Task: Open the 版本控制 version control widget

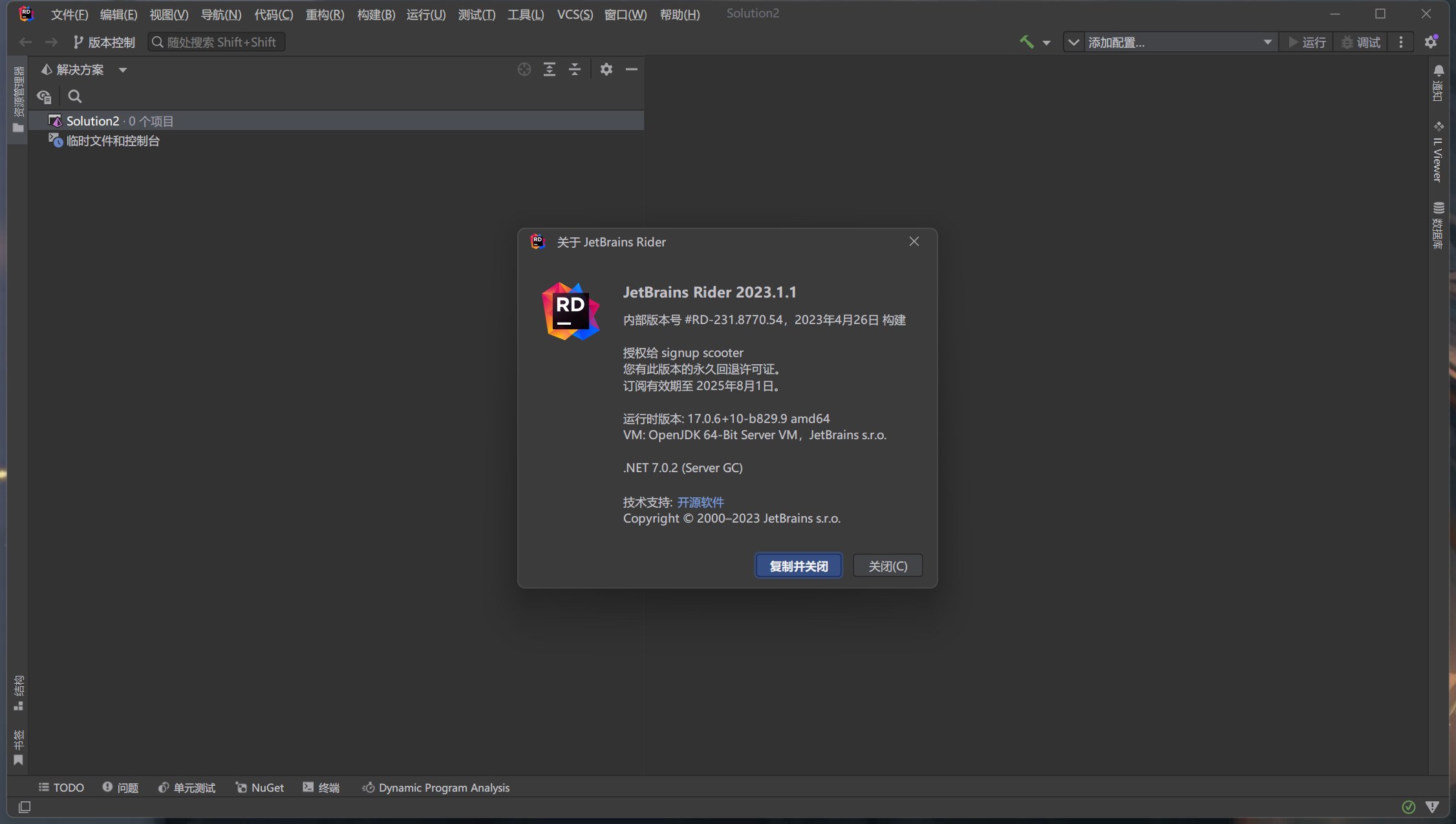Action: (x=104, y=42)
